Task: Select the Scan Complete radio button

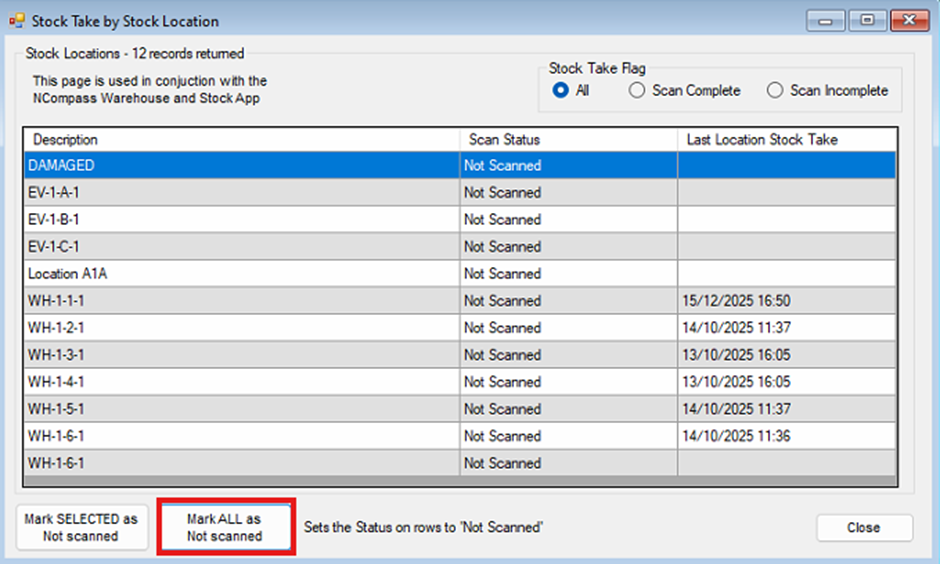Action: [637, 91]
